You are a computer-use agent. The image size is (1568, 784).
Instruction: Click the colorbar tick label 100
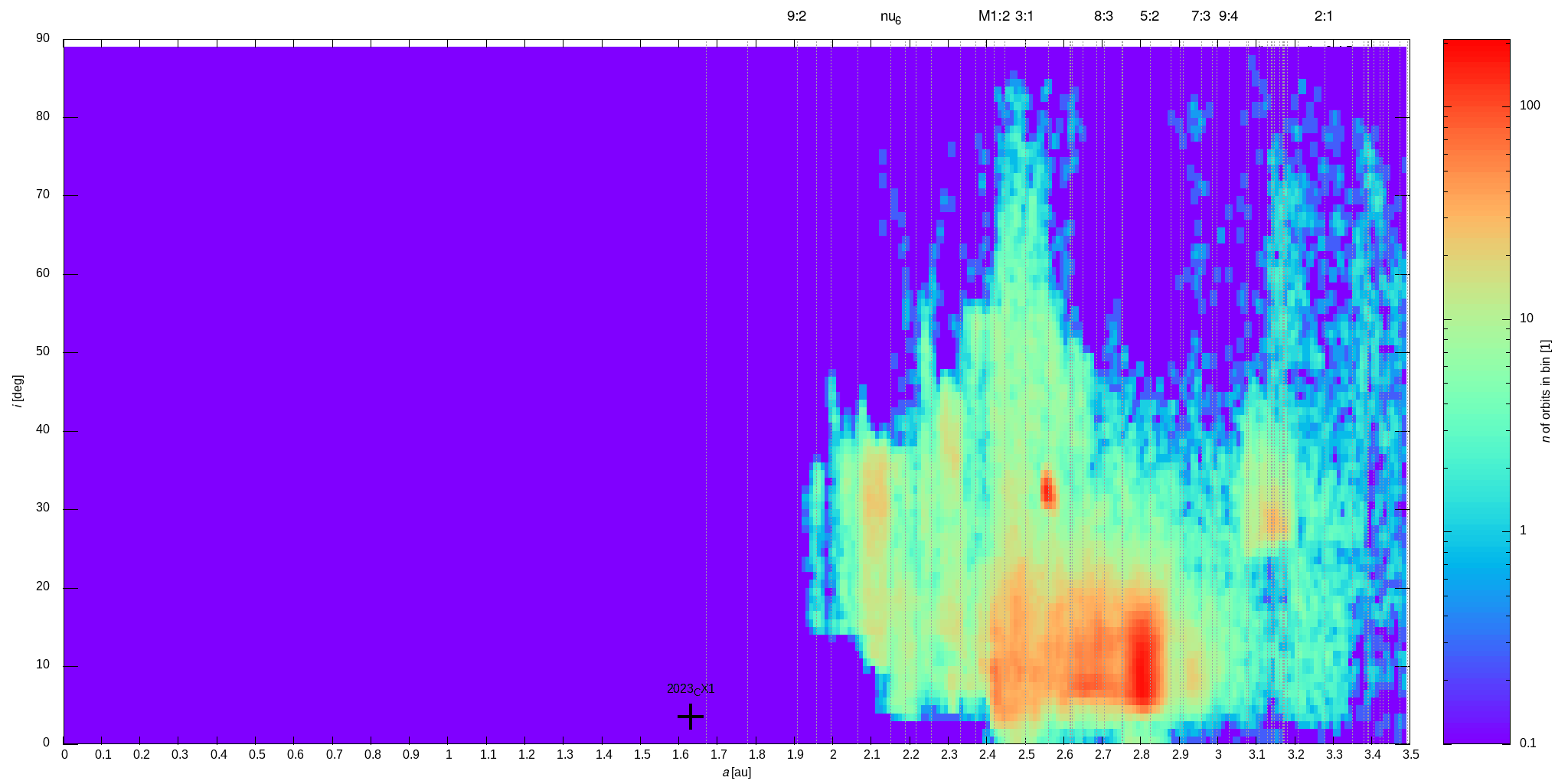point(1530,106)
